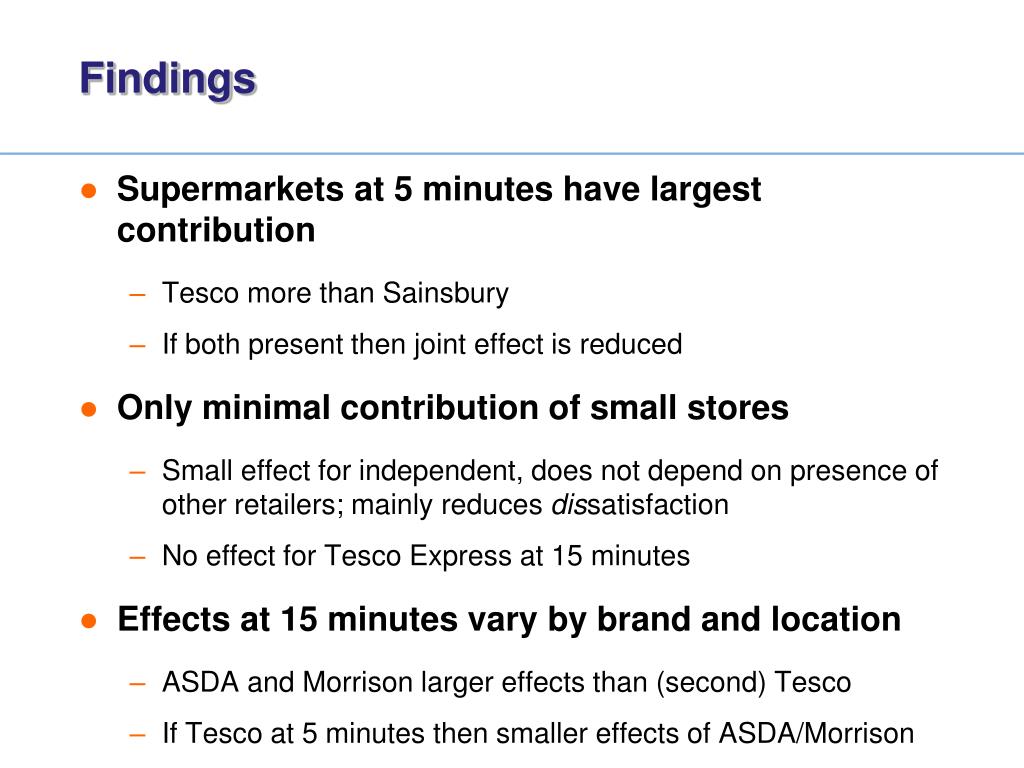Click the heading Supermarkets at 5 minutes
Image resolution: width=1024 pixels, height=768 pixels.
tap(439, 210)
